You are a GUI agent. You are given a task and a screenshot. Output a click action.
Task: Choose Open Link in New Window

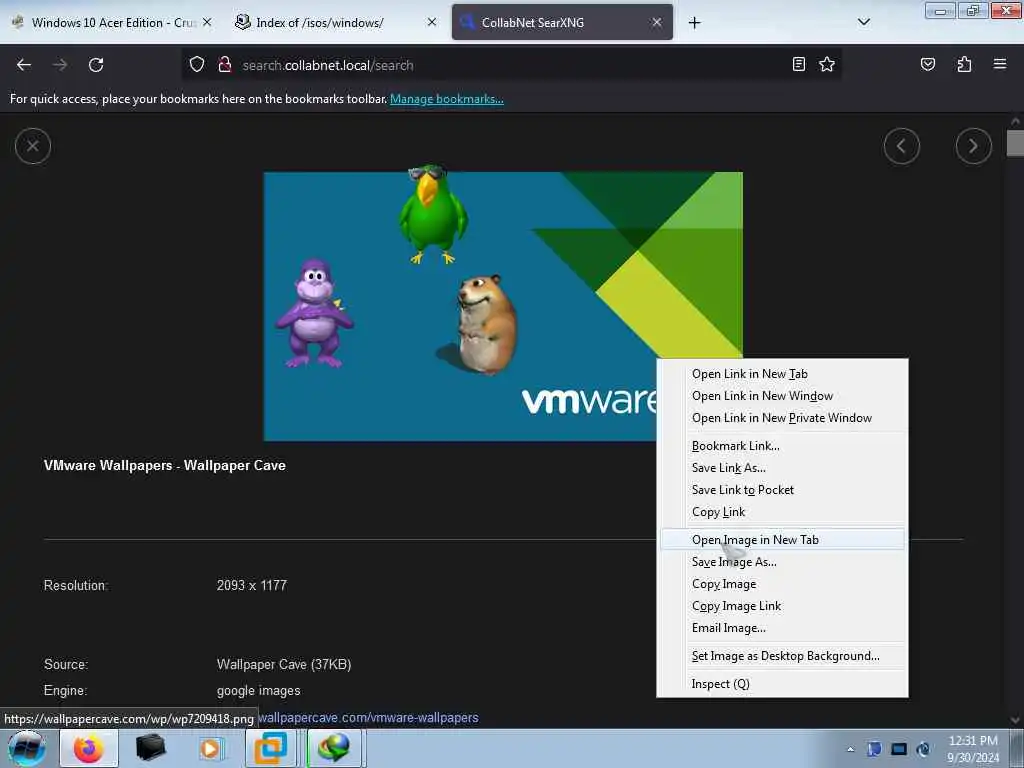pos(762,396)
